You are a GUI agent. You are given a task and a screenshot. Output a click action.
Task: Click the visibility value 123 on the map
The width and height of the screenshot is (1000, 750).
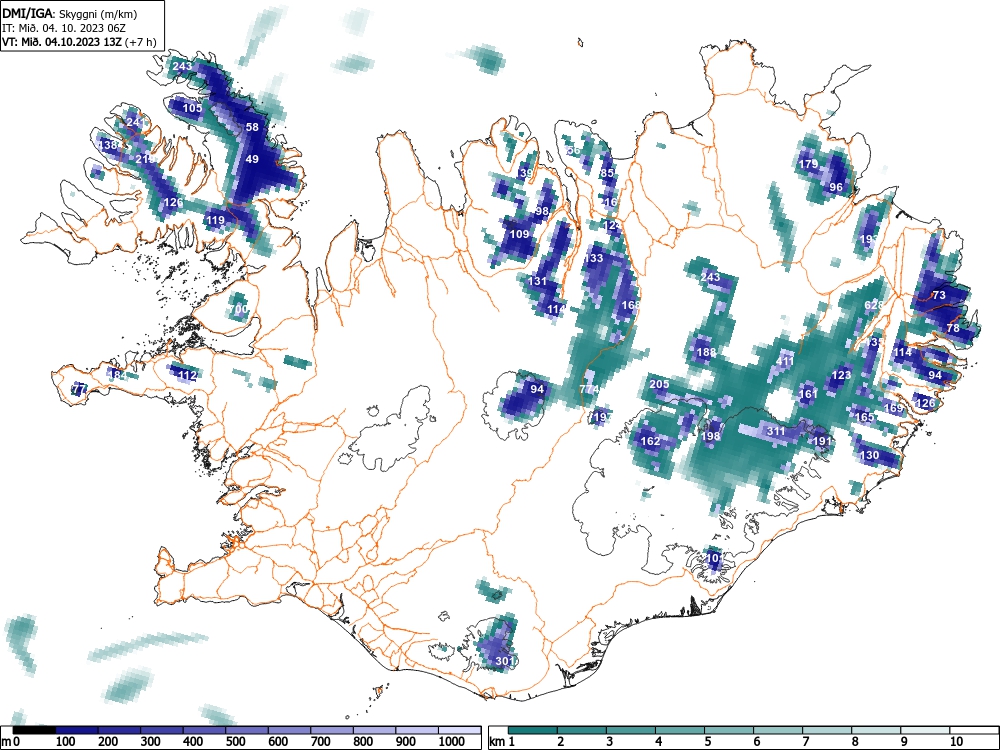[842, 375]
